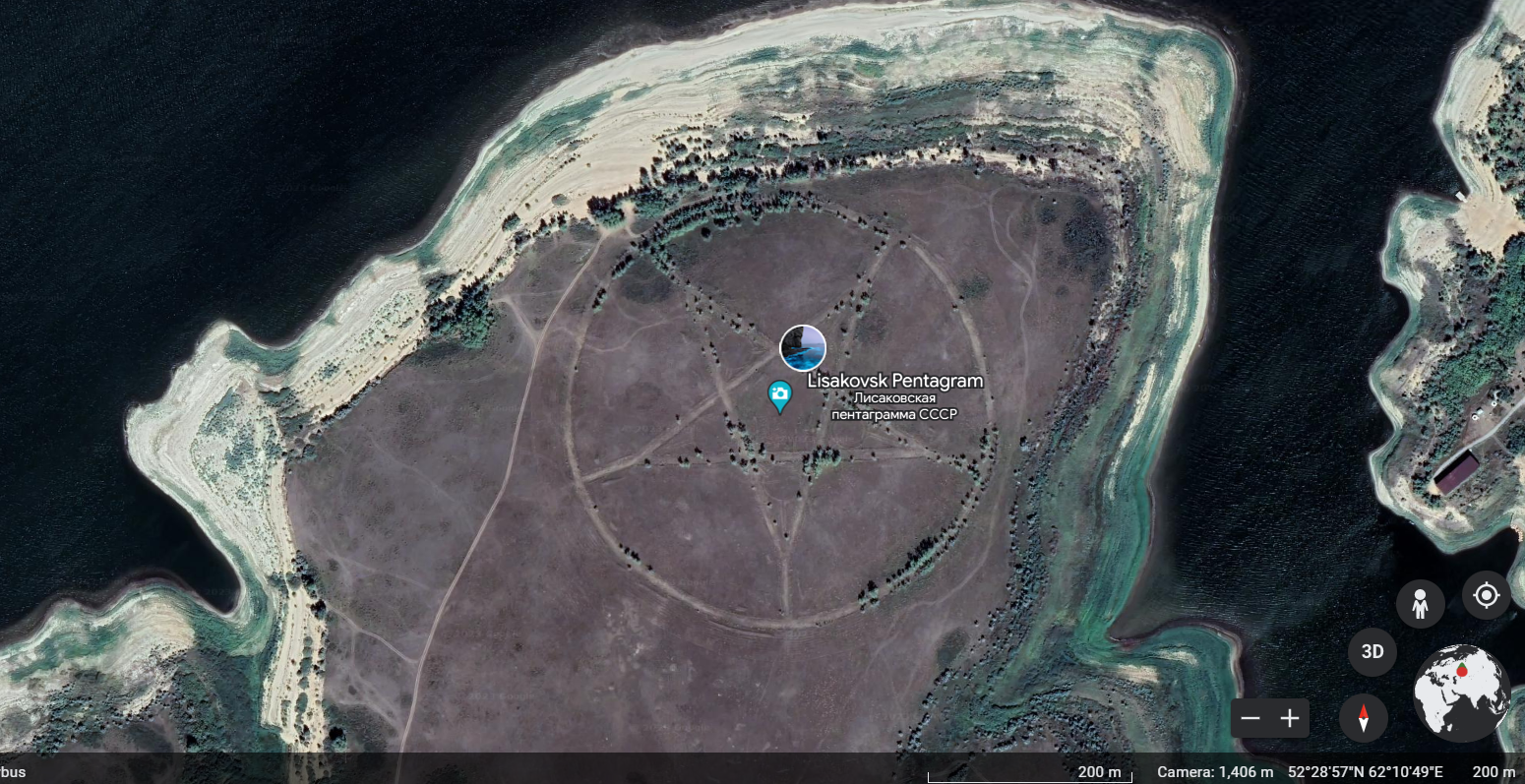
Task: Click the Camera: 1,406 m altitude text
Action: [1214, 772]
